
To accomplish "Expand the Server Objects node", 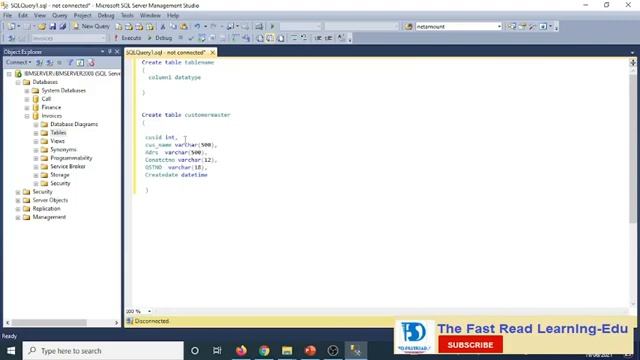I will tap(18, 200).
